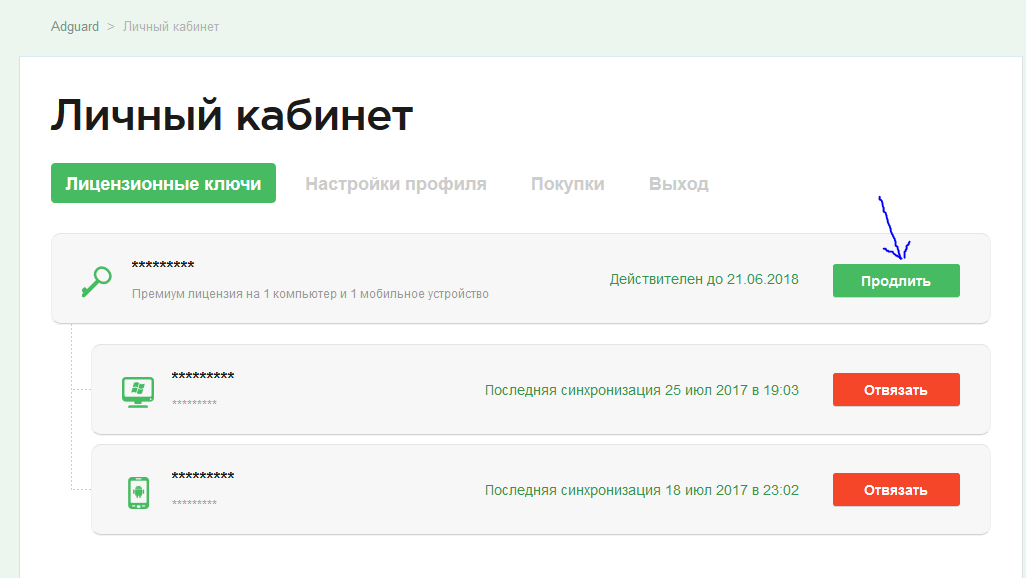Click the green key icon of the license
The width and height of the screenshot is (1026, 578).
coord(96,281)
